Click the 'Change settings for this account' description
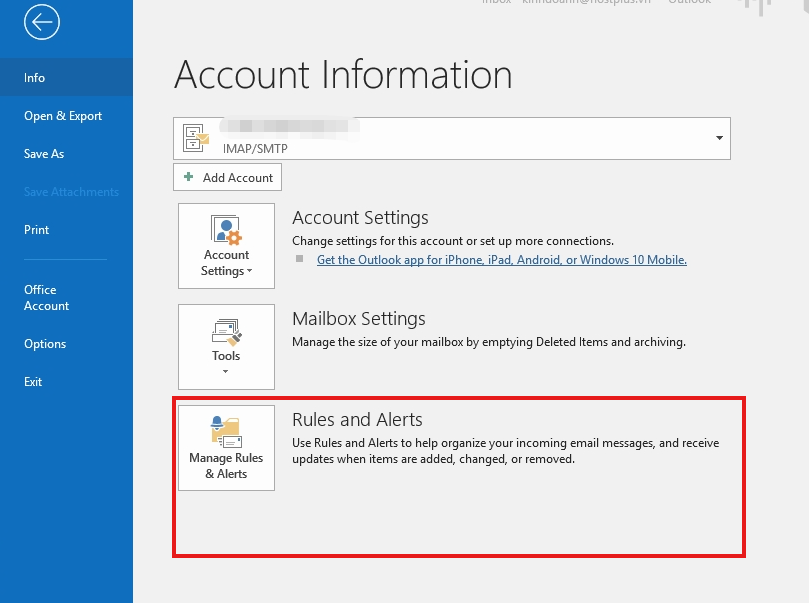Viewport: 809px width, 603px height. coord(453,241)
